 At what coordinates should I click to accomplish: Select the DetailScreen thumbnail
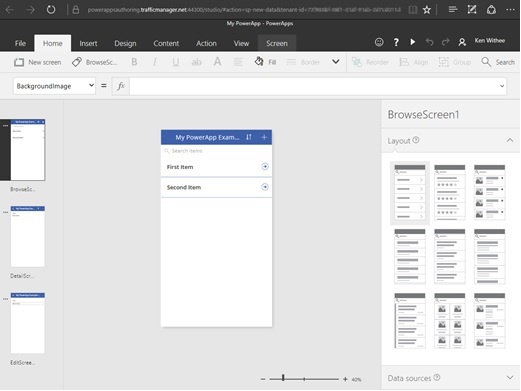[x=28, y=236]
